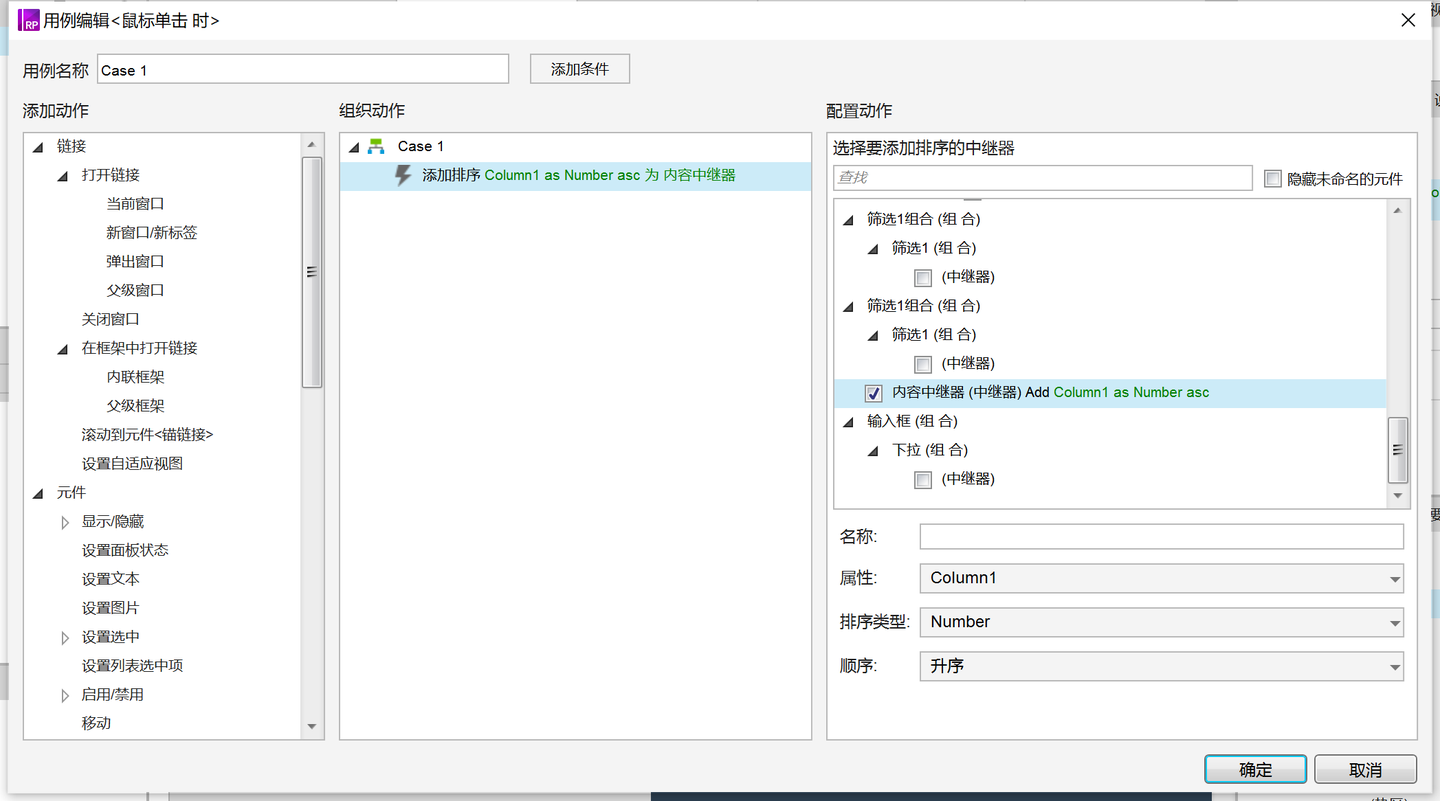The height and width of the screenshot is (801, 1440).
Task: Select the 父级框架 action
Action: [135, 407]
